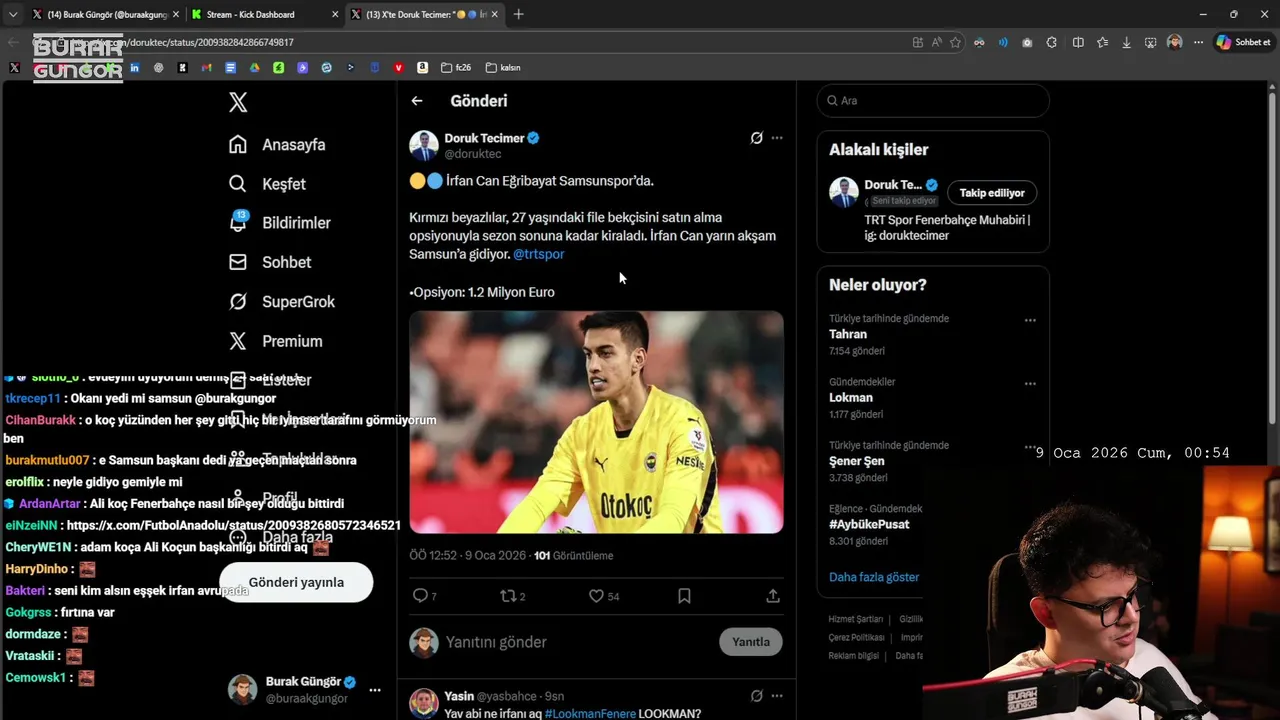Focus the Ara search field
Screen dimensions: 1280x720
(933, 101)
